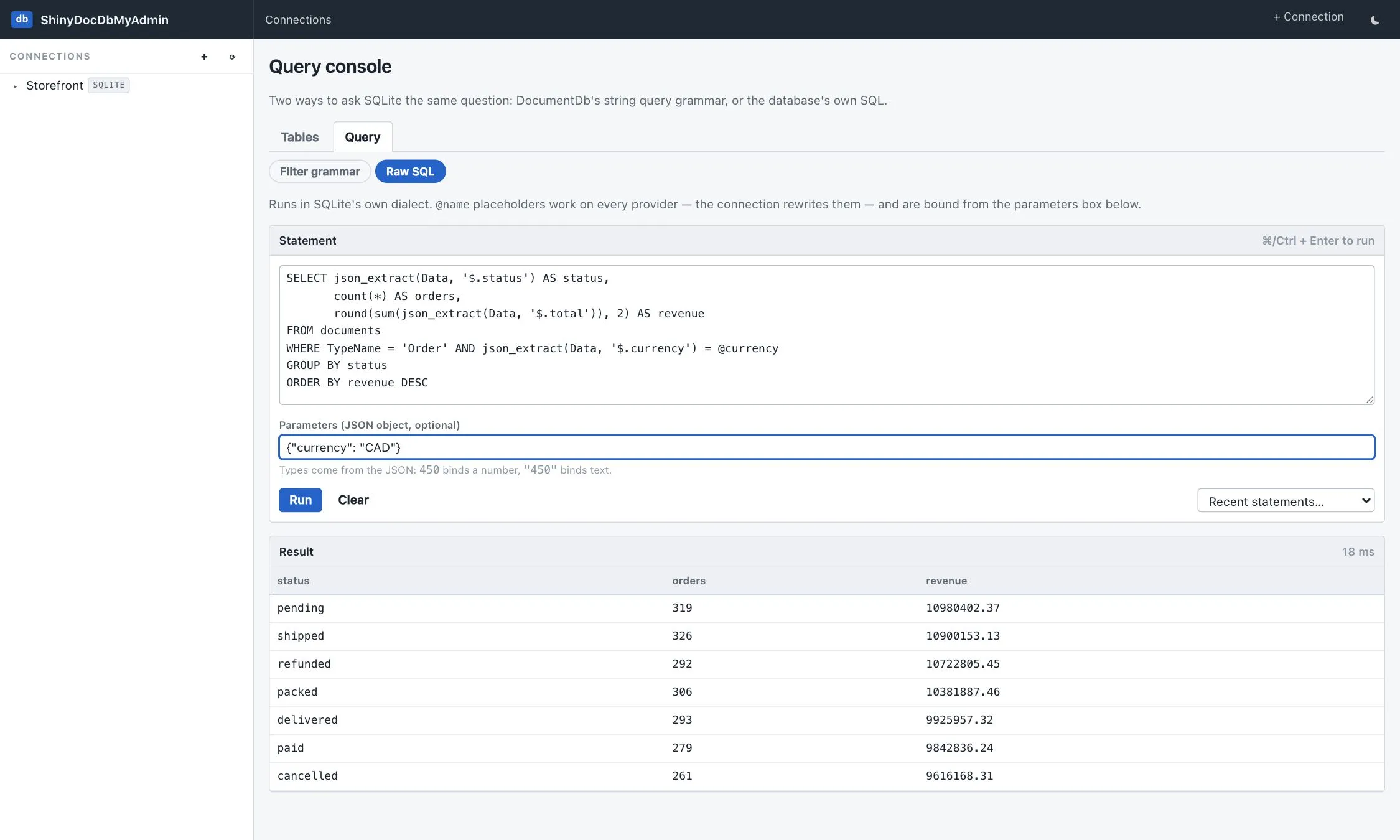Select the Raw SQL mode
The image size is (1400, 840).
point(410,172)
